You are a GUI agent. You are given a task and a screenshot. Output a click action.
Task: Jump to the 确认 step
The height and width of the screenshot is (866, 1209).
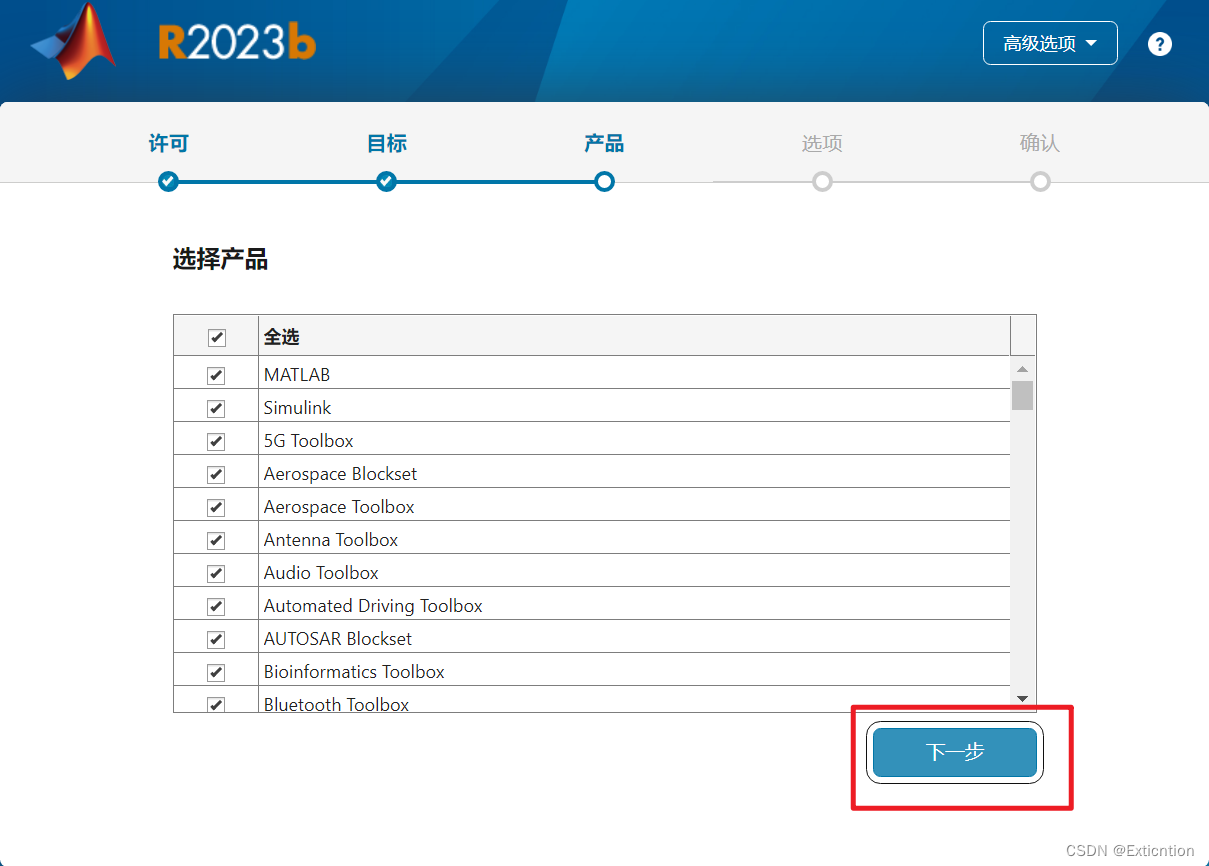[x=1040, y=143]
